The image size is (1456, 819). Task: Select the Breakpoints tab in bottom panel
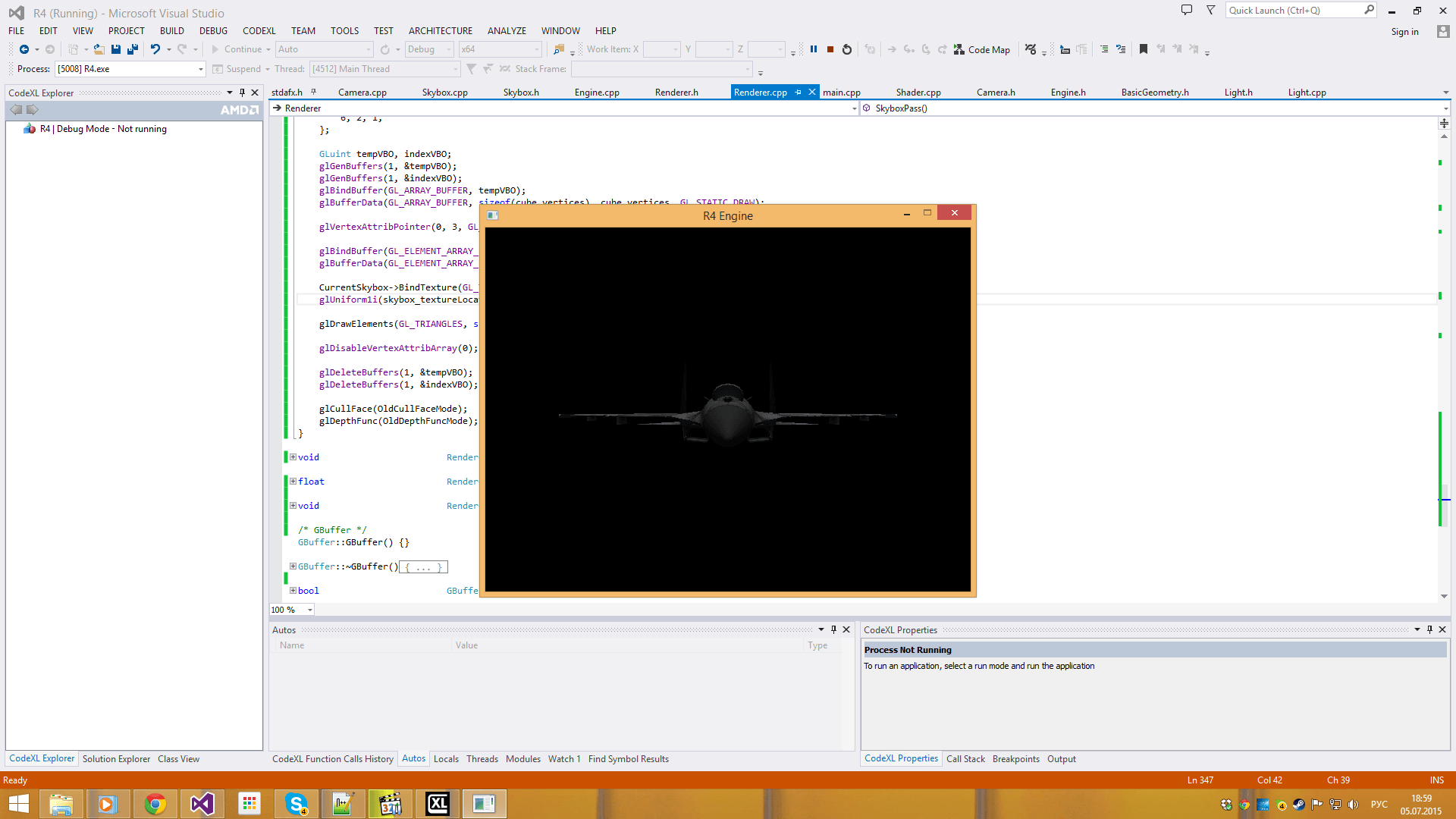tap(1015, 758)
